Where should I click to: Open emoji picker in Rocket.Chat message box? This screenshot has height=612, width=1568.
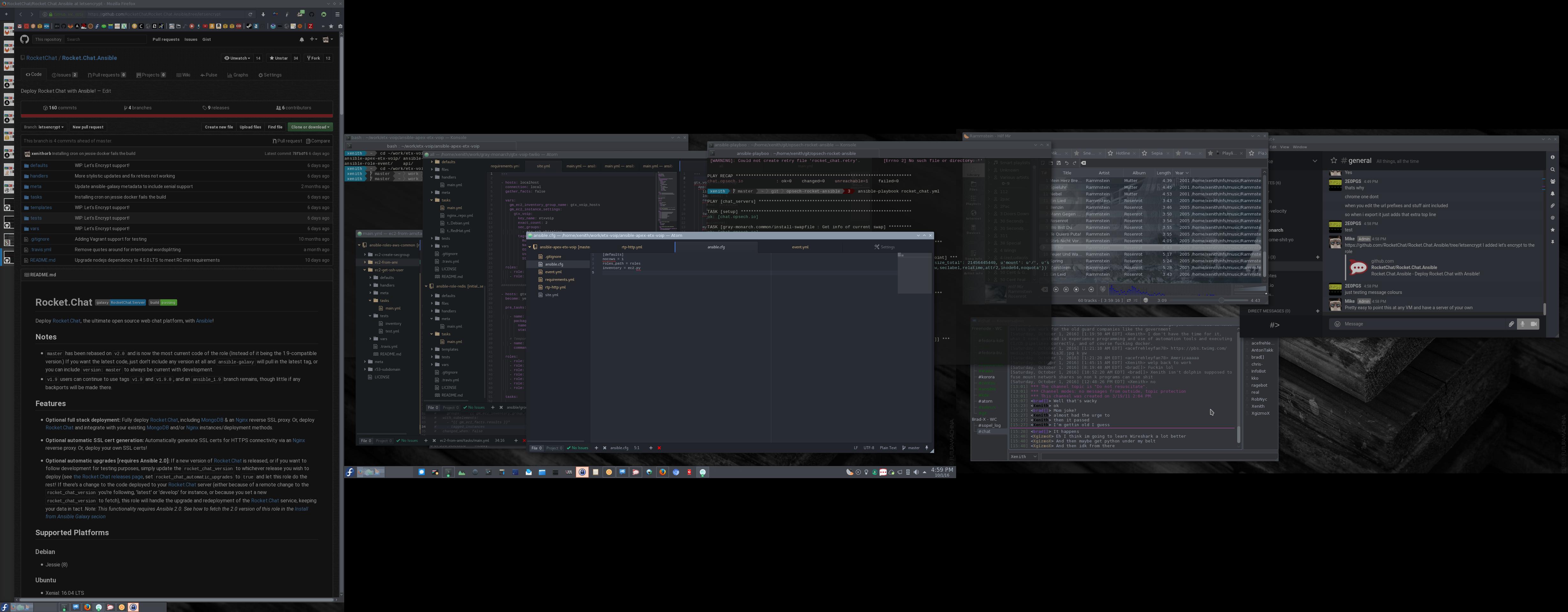tap(1337, 324)
